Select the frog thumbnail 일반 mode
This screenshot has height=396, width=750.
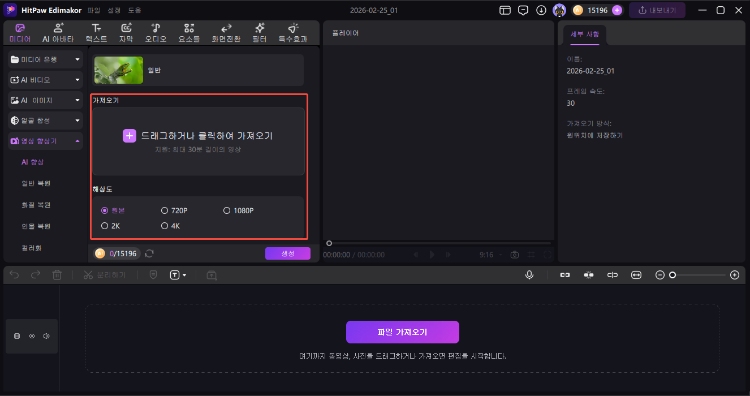coord(118,70)
